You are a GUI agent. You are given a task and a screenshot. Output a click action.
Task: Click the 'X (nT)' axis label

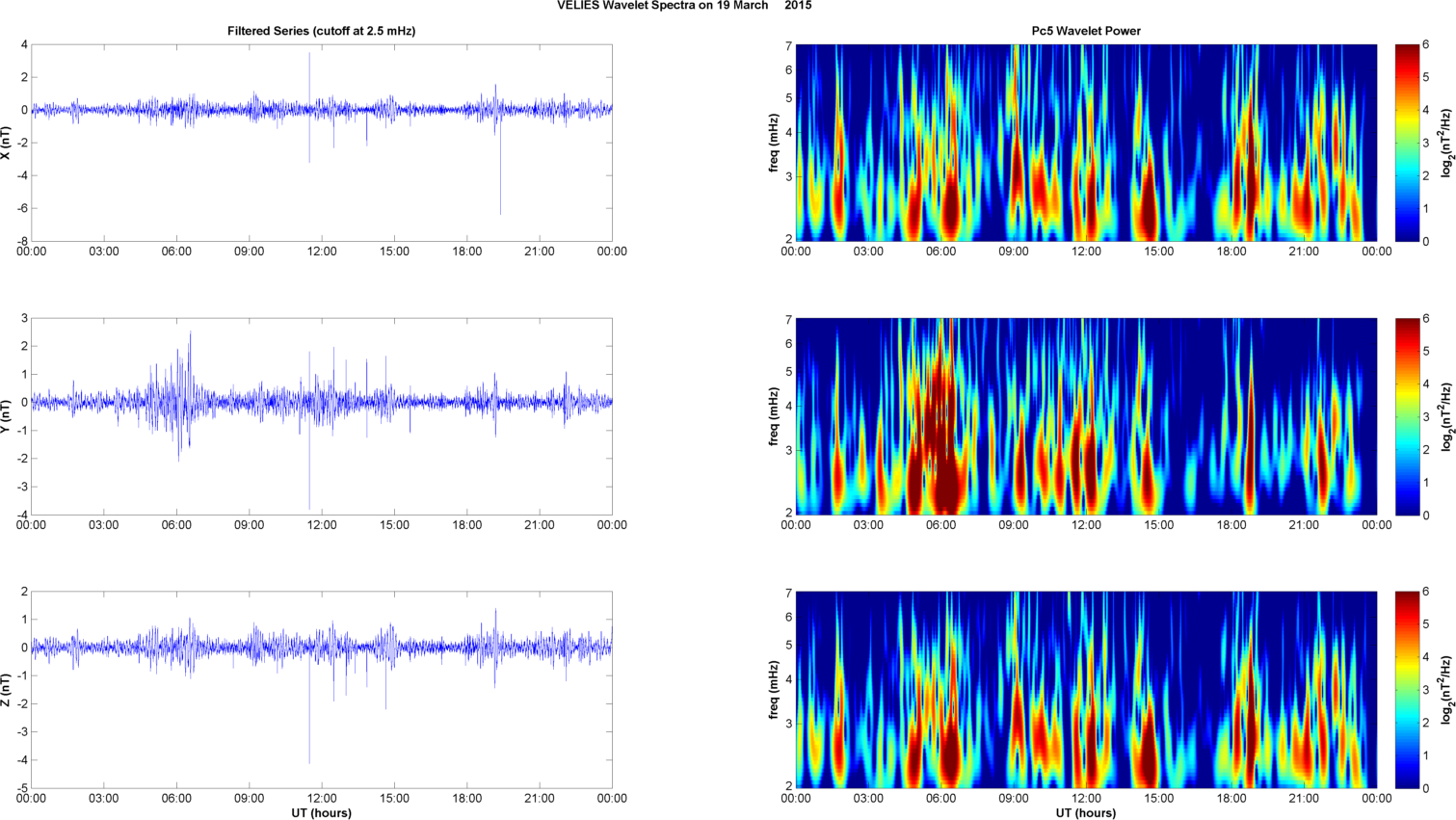7,143
